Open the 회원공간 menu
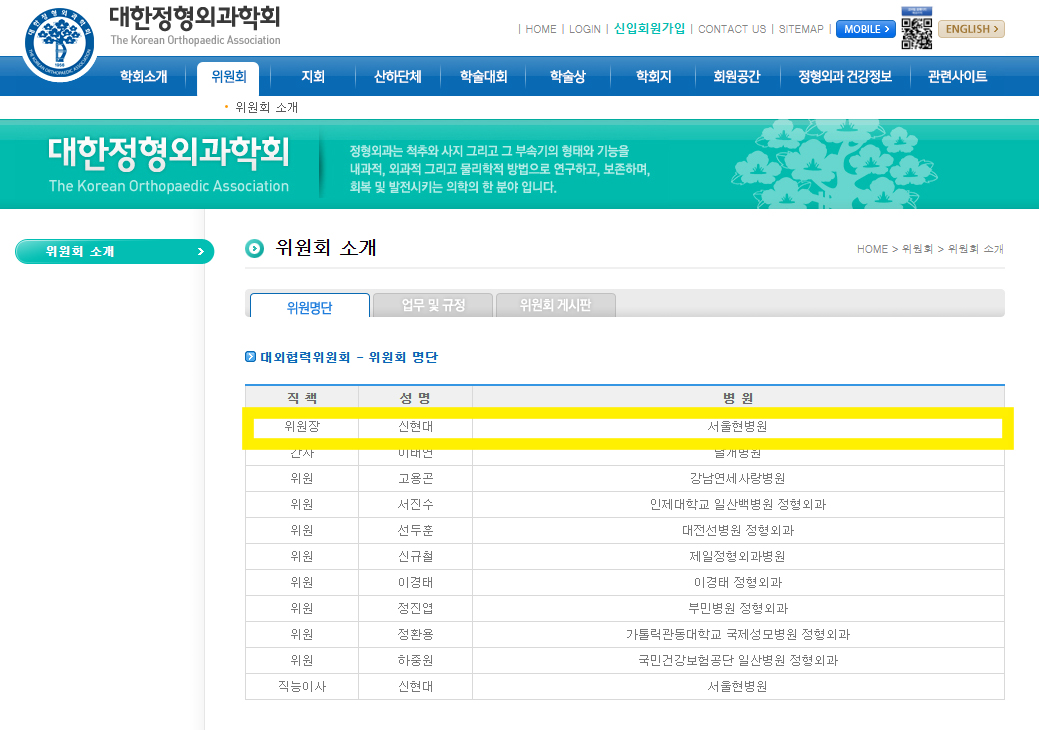 pos(736,77)
